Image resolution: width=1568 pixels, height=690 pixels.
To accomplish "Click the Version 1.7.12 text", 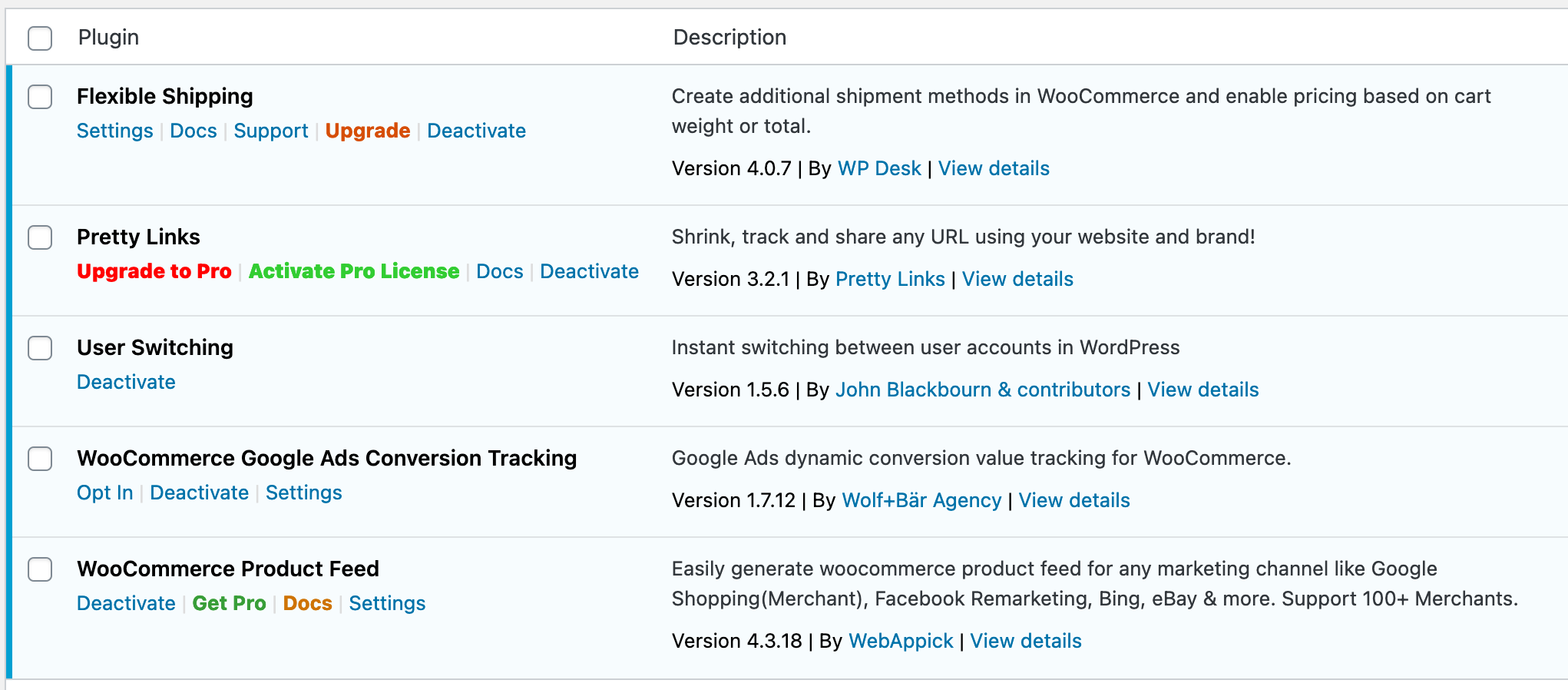I will pos(733,500).
